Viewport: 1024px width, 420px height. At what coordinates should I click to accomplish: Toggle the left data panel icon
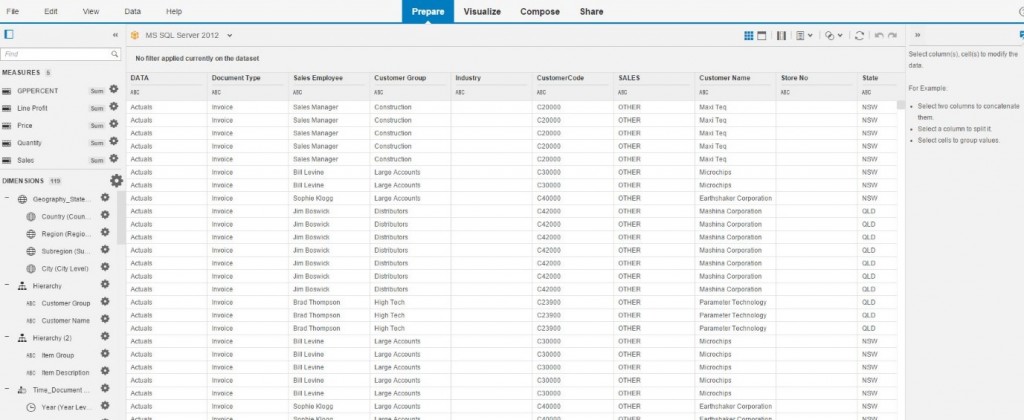[8, 35]
